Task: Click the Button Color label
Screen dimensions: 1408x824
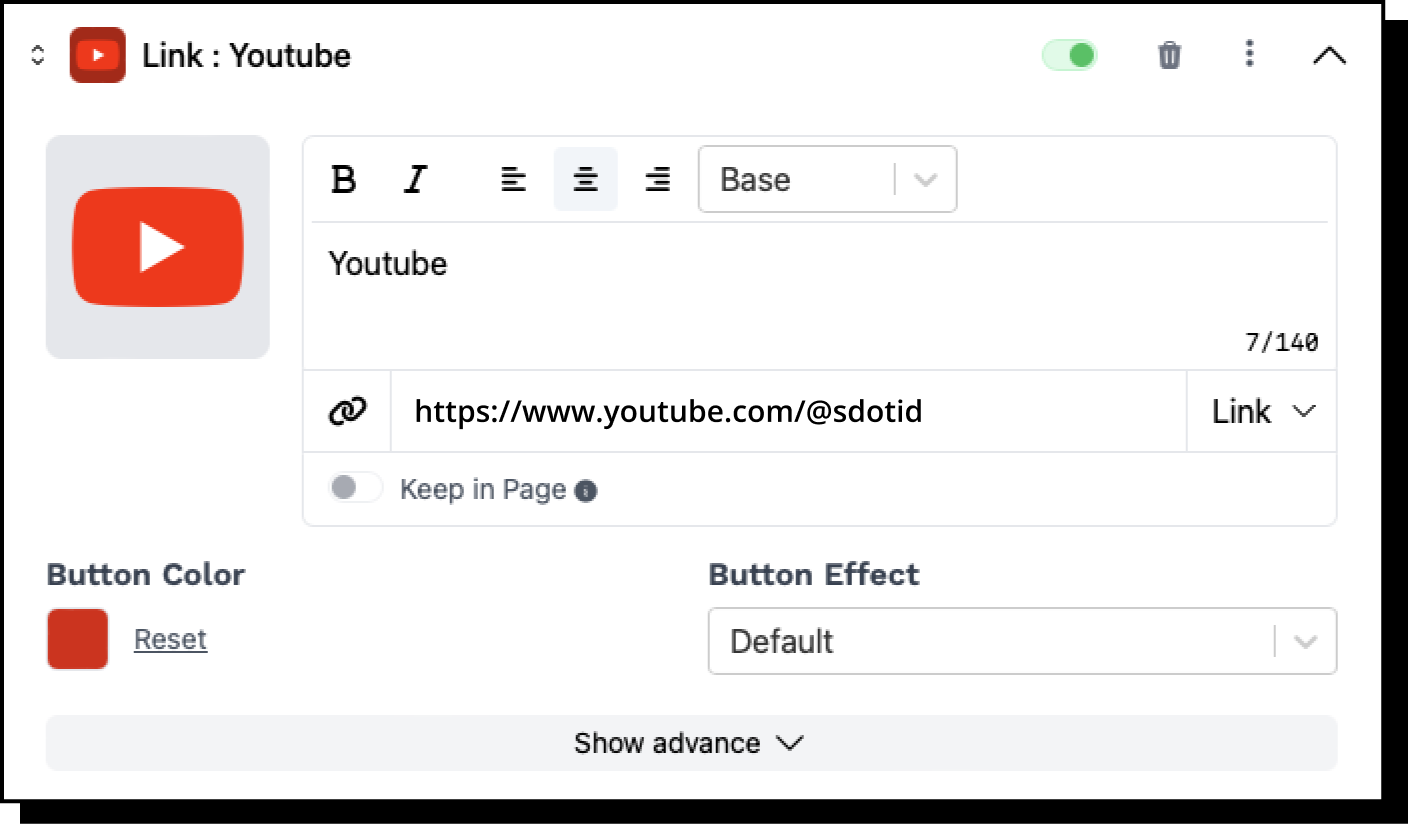Action: [x=146, y=575]
